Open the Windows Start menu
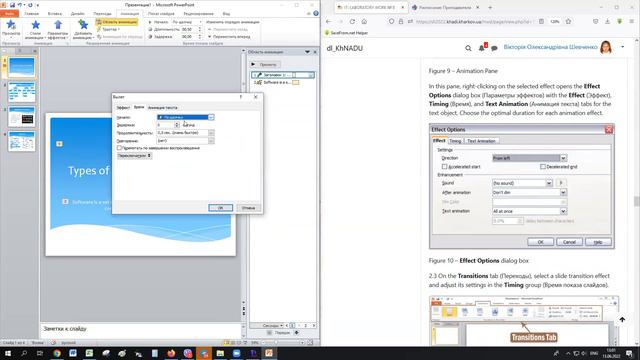This screenshot has width=640, height=360. tap(8, 353)
